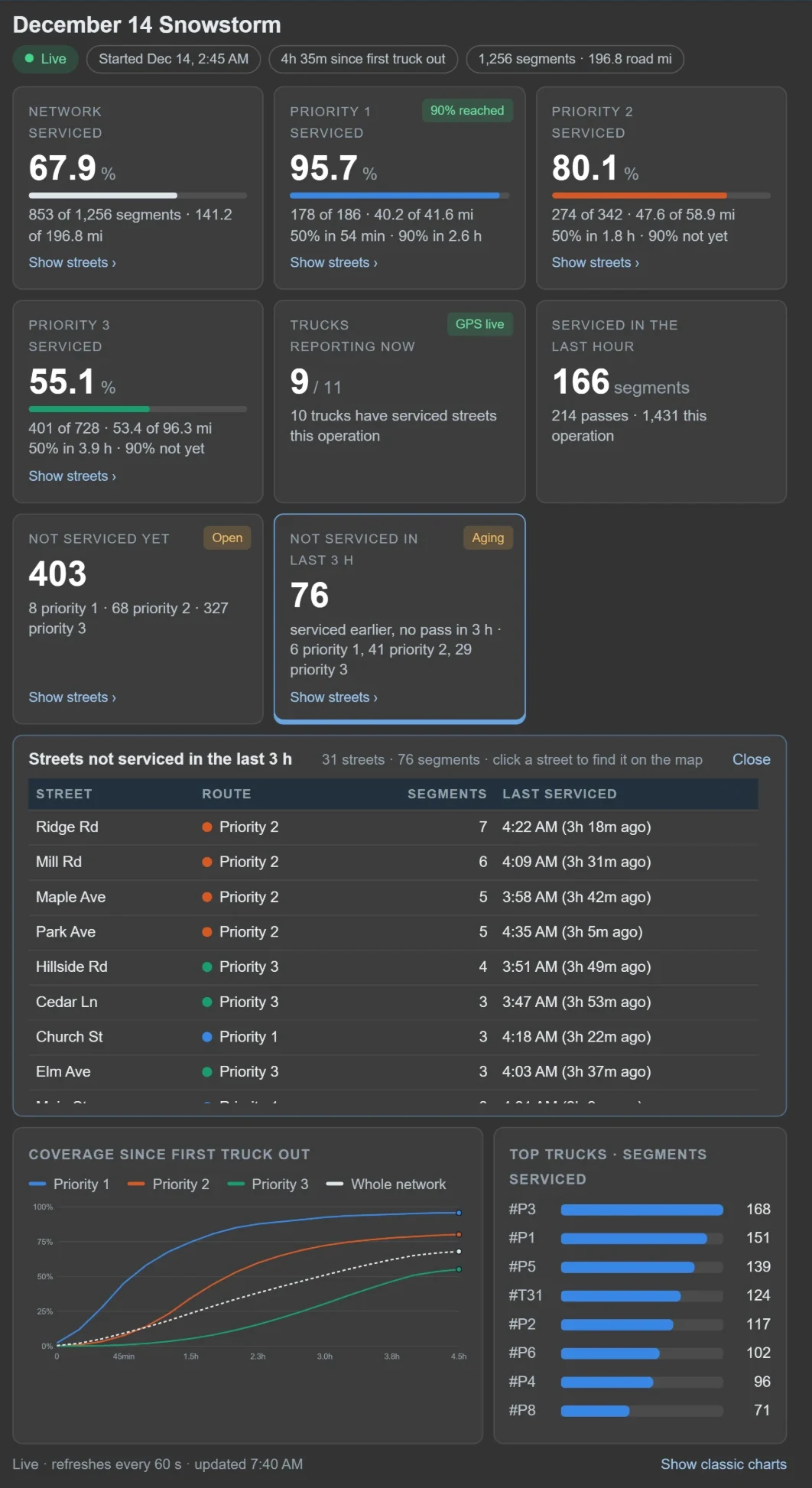The image size is (812, 1488).
Task: Click Priority 2 Serviced orange progress bar
Action: click(661, 196)
